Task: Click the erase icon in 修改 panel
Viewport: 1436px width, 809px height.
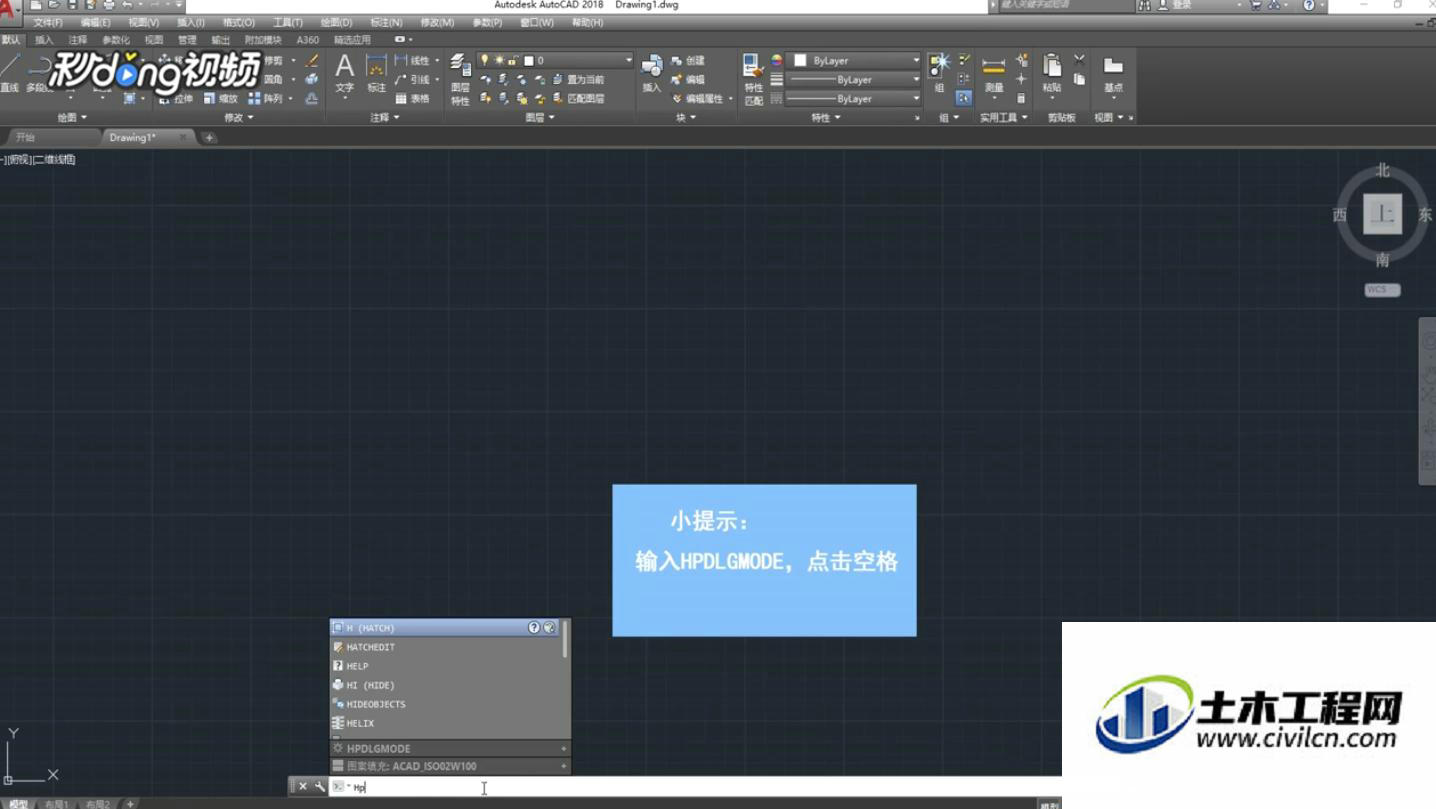Action: click(x=312, y=61)
